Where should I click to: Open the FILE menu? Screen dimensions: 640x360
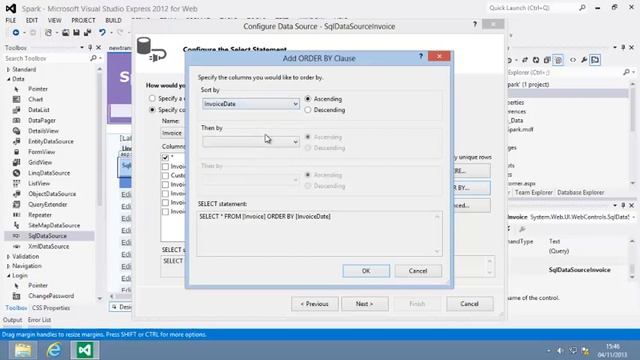click(x=11, y=20)
